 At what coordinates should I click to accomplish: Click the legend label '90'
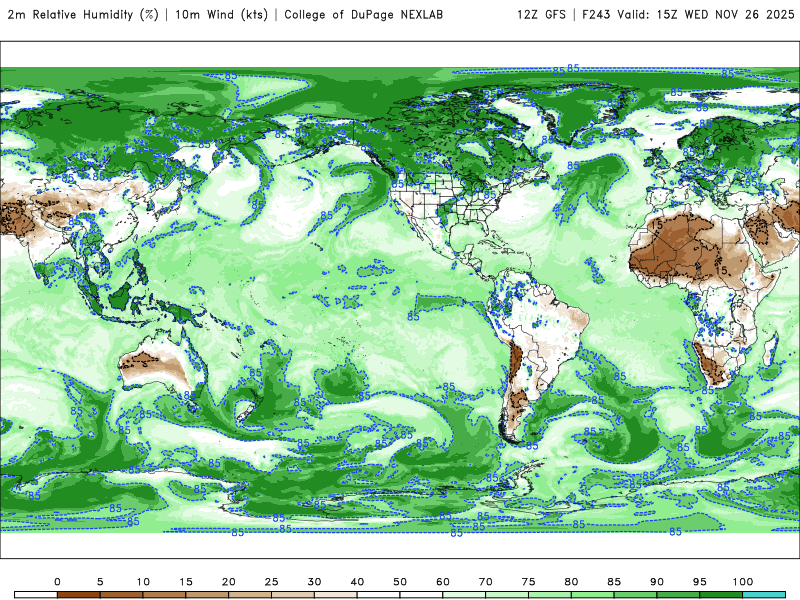coord(657,582)
